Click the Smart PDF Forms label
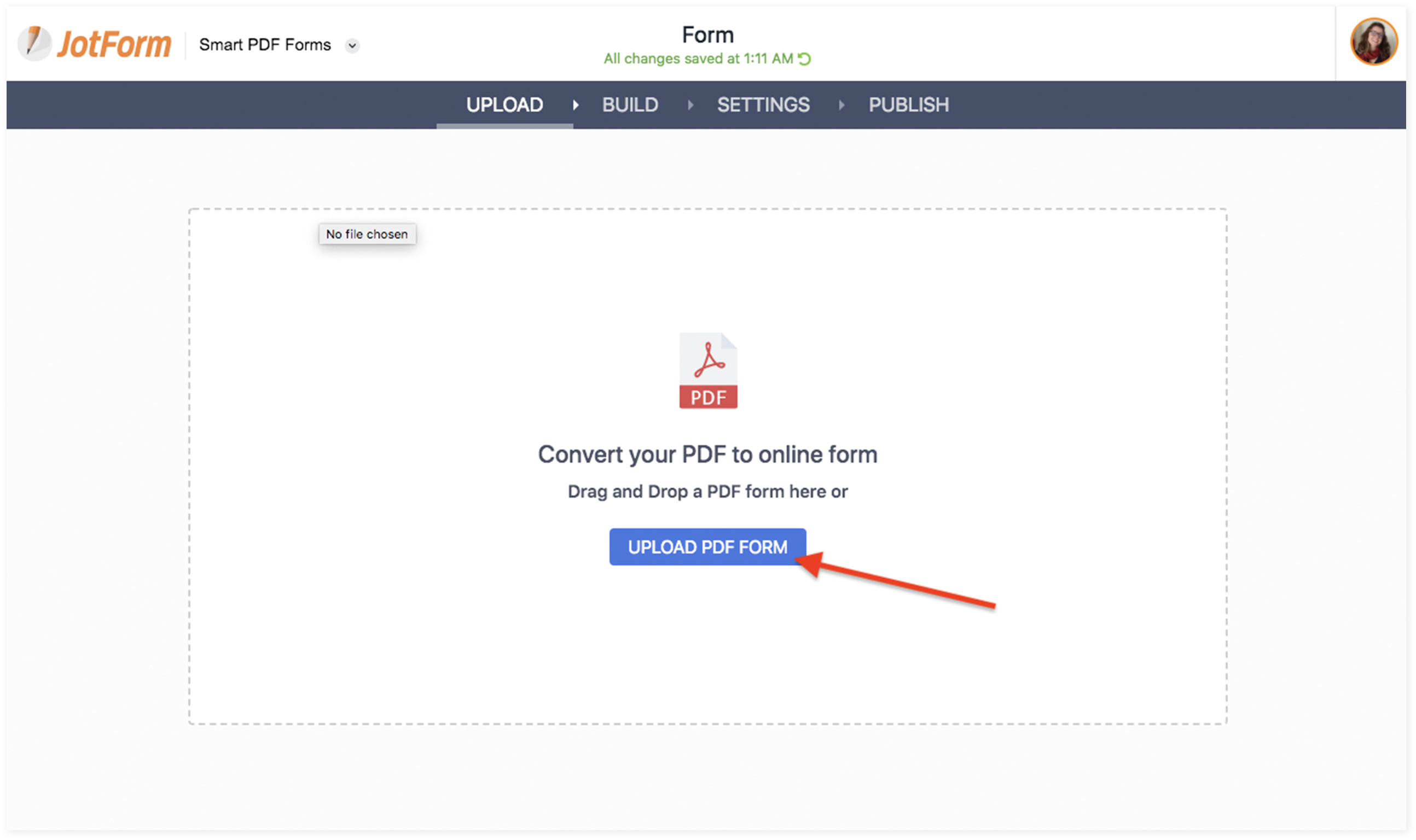 click(x=264, y=45)
